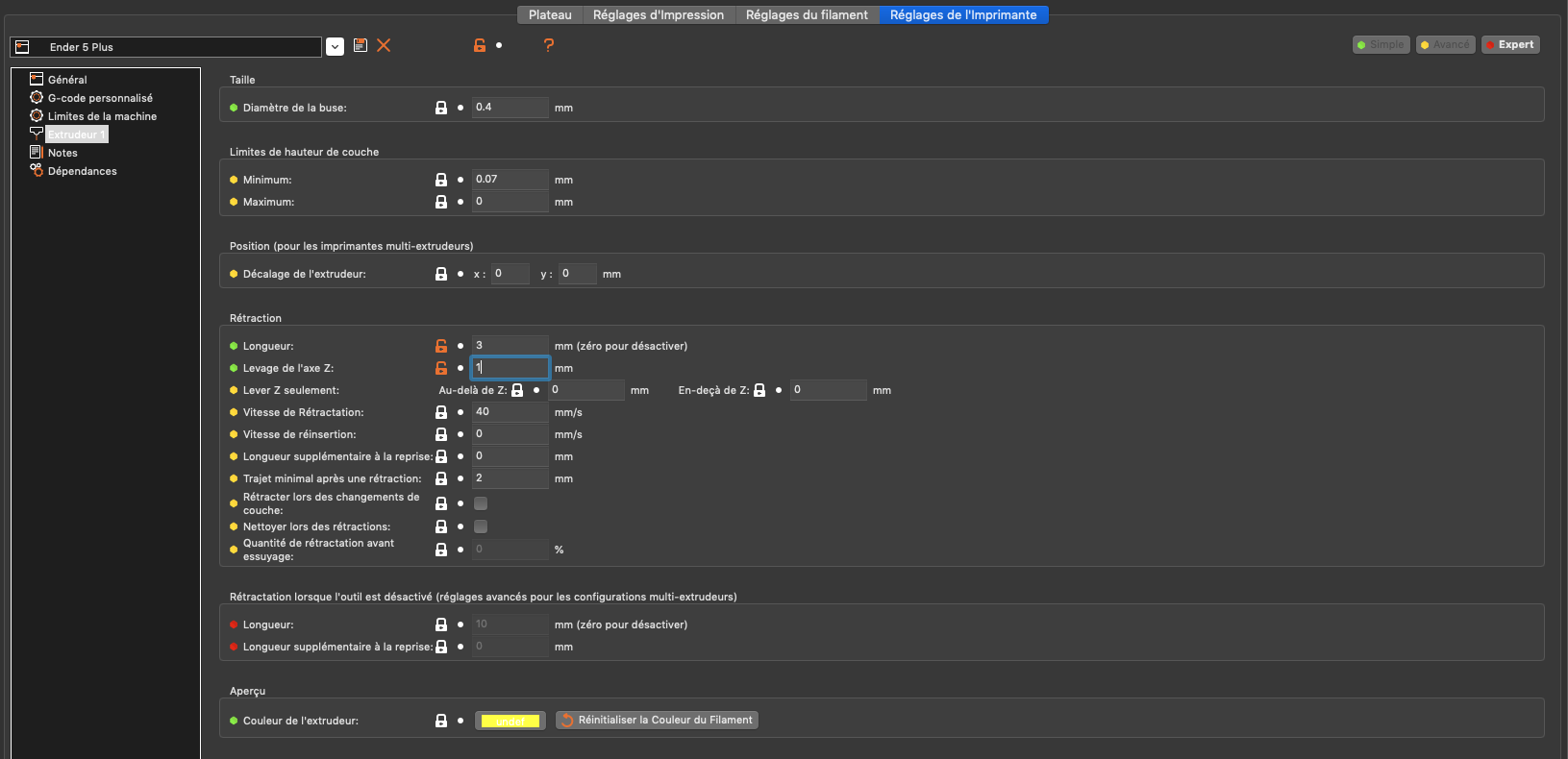Open Limites de la machine in the sidebar

click(x=102, y=116)
